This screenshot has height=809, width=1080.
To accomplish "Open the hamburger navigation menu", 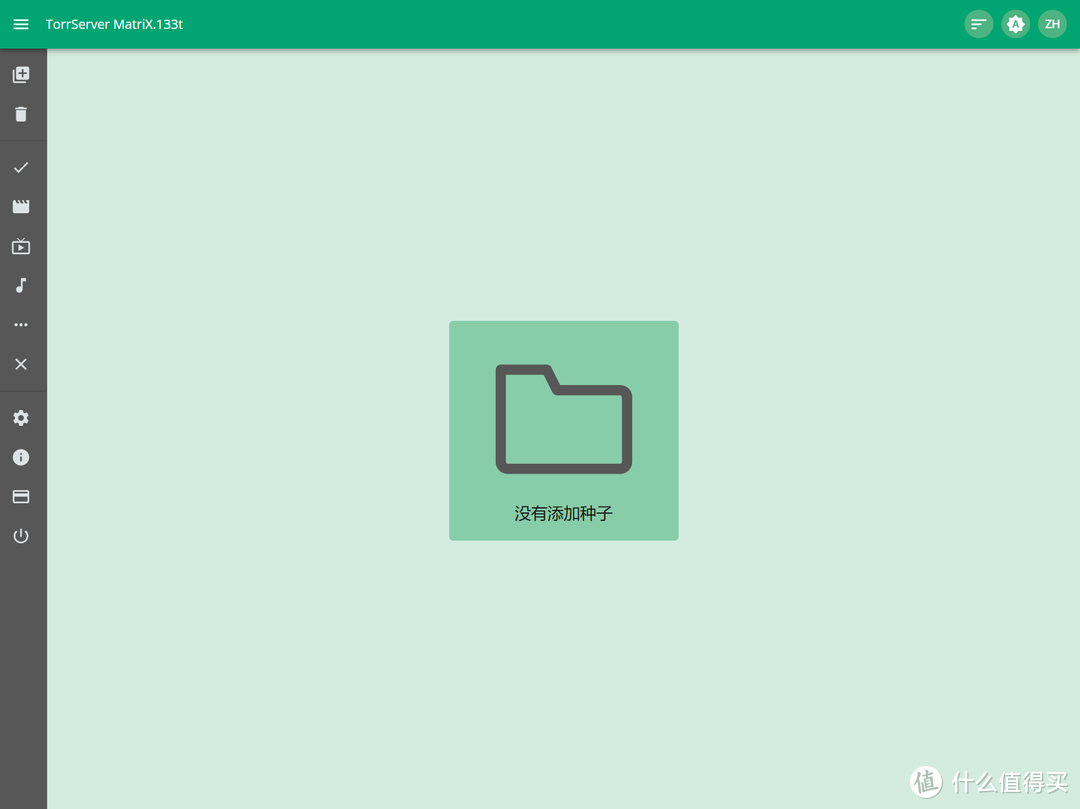I will (21, 24).
